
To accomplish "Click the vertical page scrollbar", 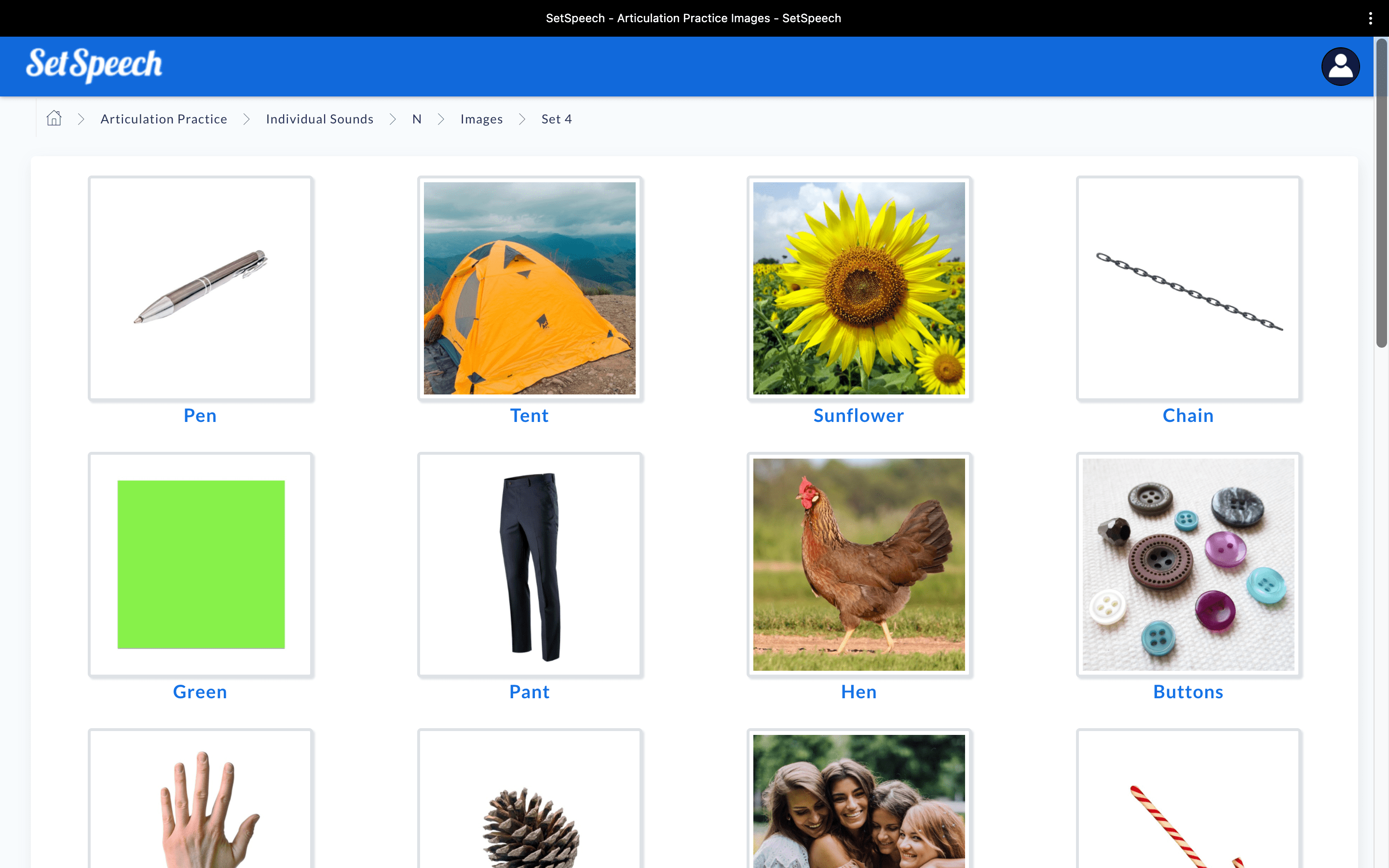I will point(1381,193).
